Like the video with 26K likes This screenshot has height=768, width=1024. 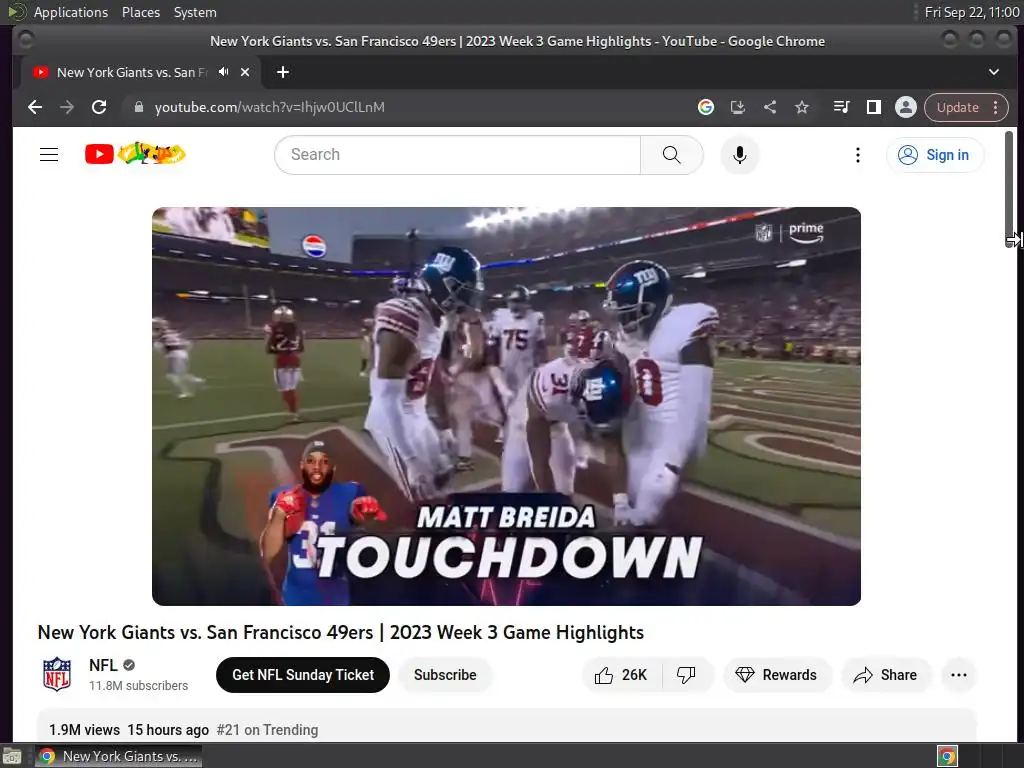coord(621,675)
